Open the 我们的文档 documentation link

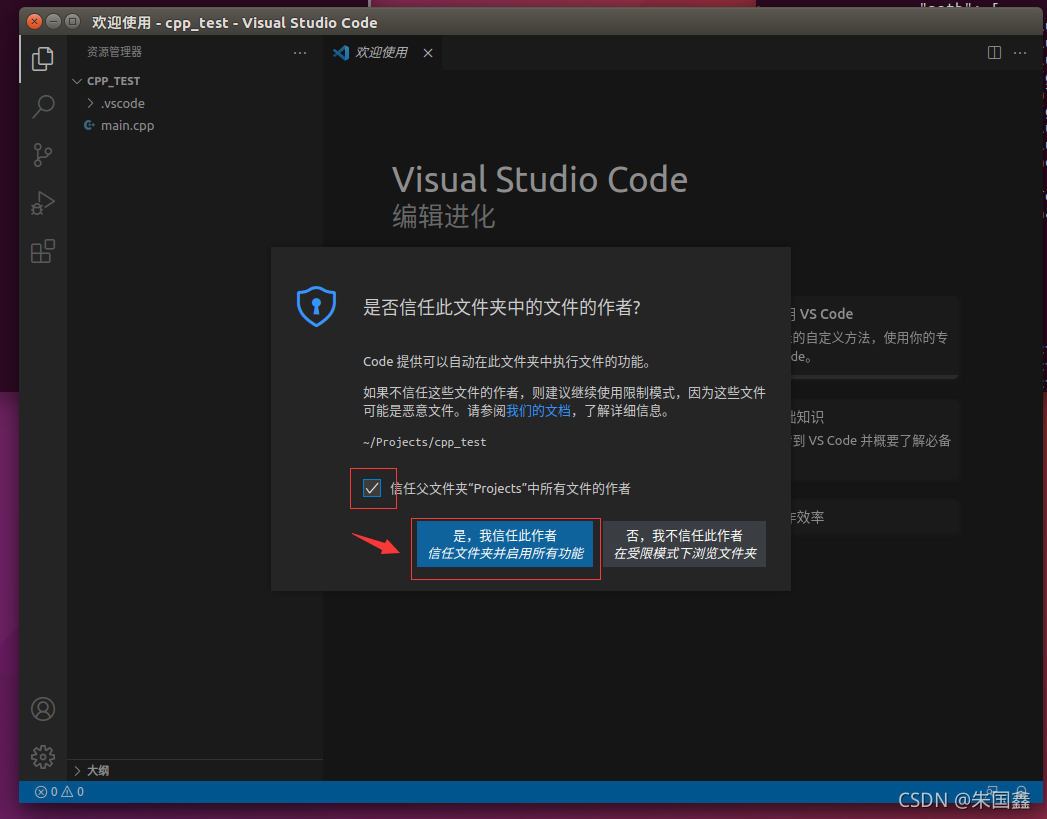pos(538,411)
